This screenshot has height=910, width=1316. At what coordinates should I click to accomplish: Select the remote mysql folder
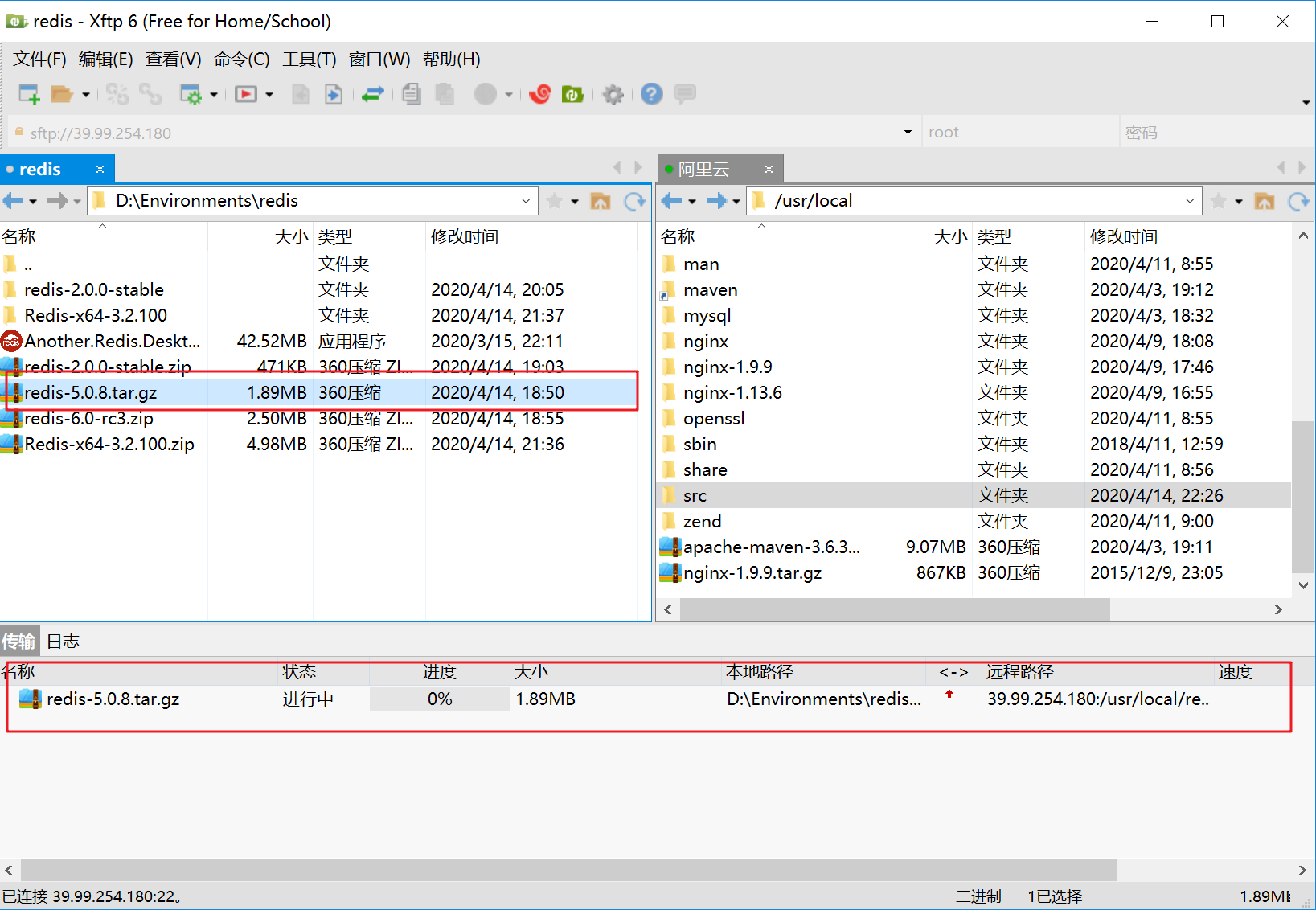pyautogui.click(x=974, y=315)
